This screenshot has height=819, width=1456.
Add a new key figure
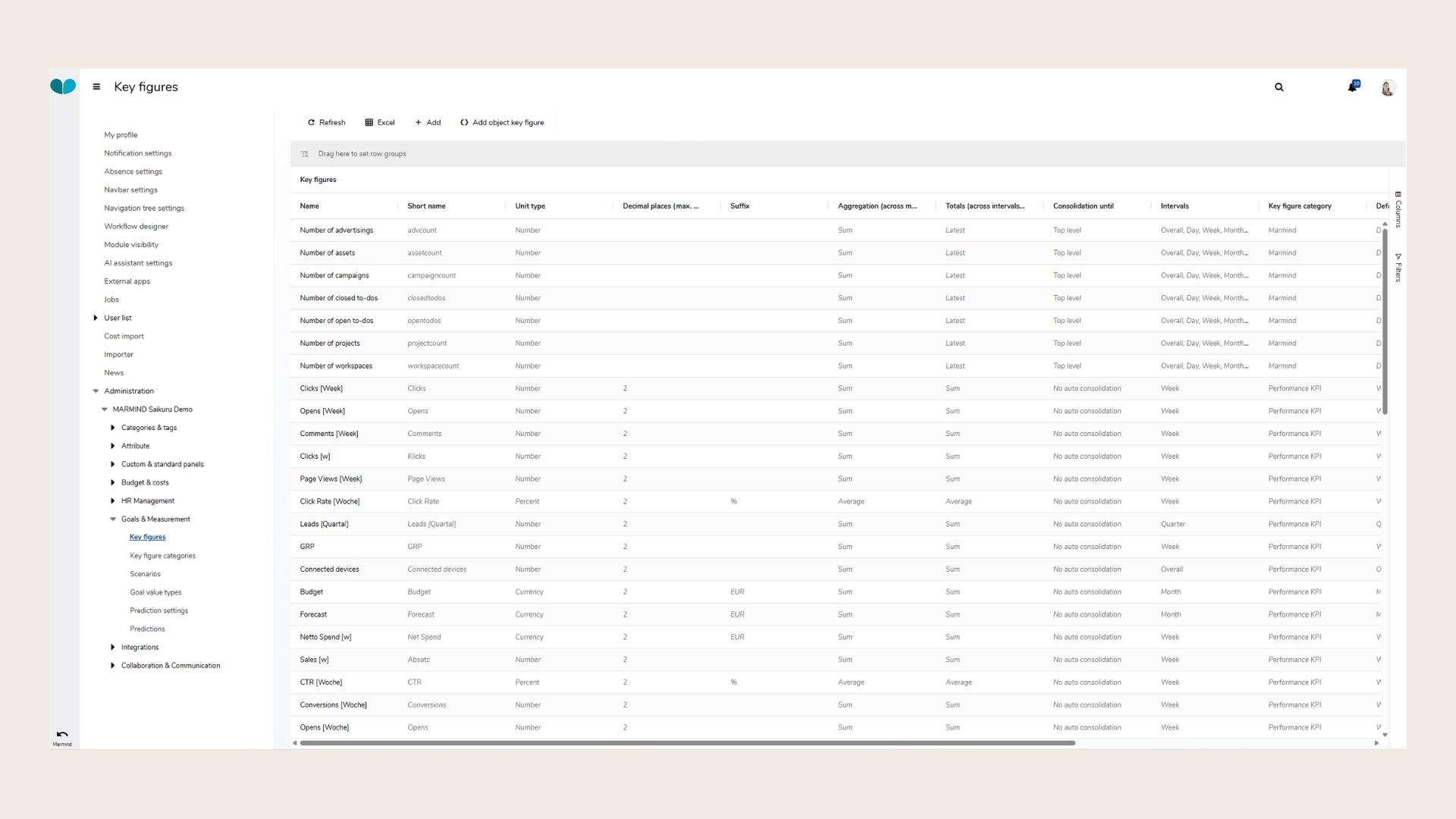[x=428, y=122]
